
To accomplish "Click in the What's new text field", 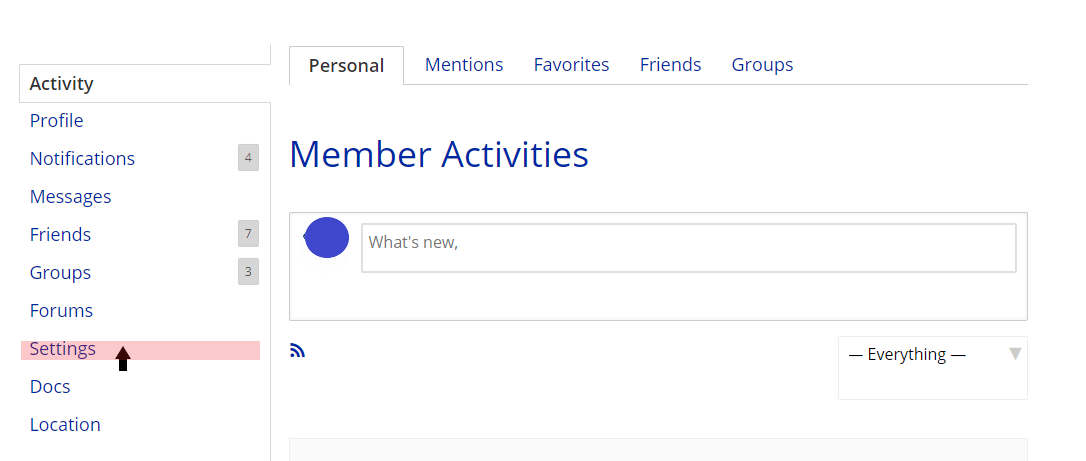I will [x=689, y=248].
